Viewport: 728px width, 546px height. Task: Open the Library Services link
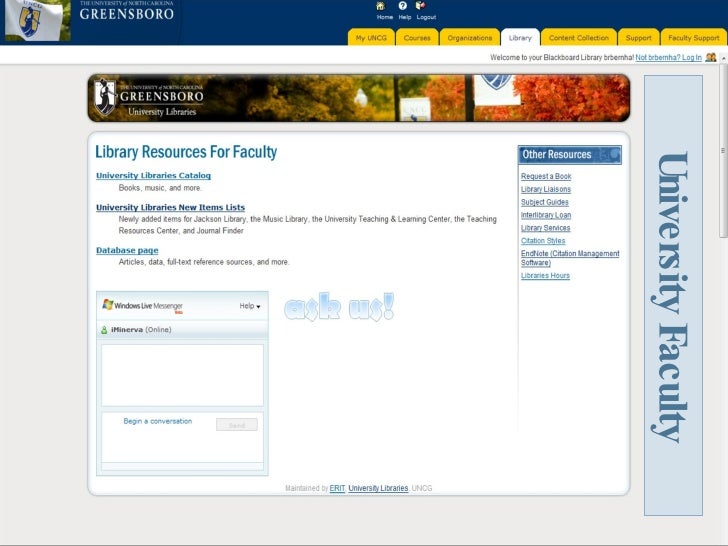pos(546,228)
